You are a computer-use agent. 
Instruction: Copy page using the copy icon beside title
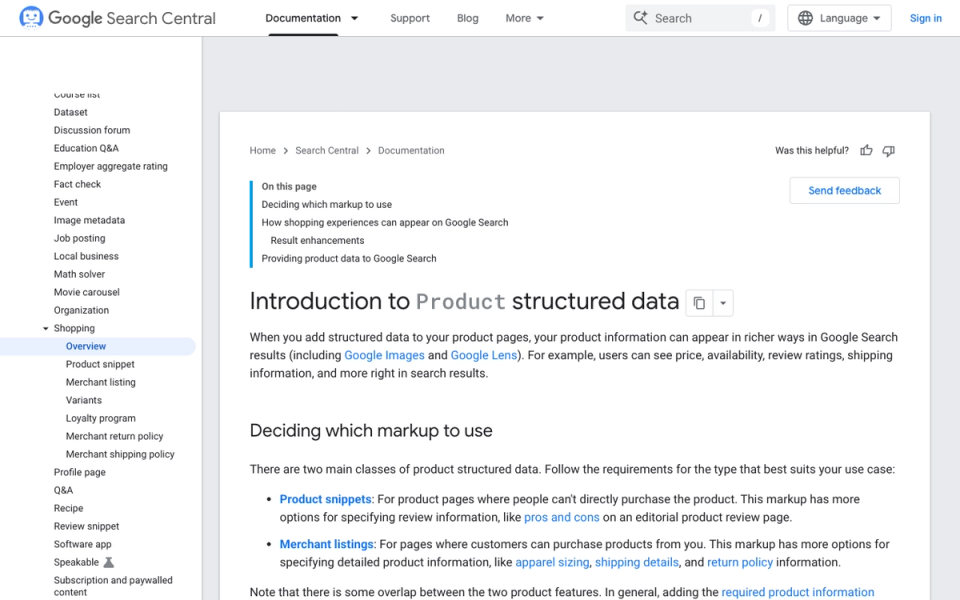tap(699, 303)
